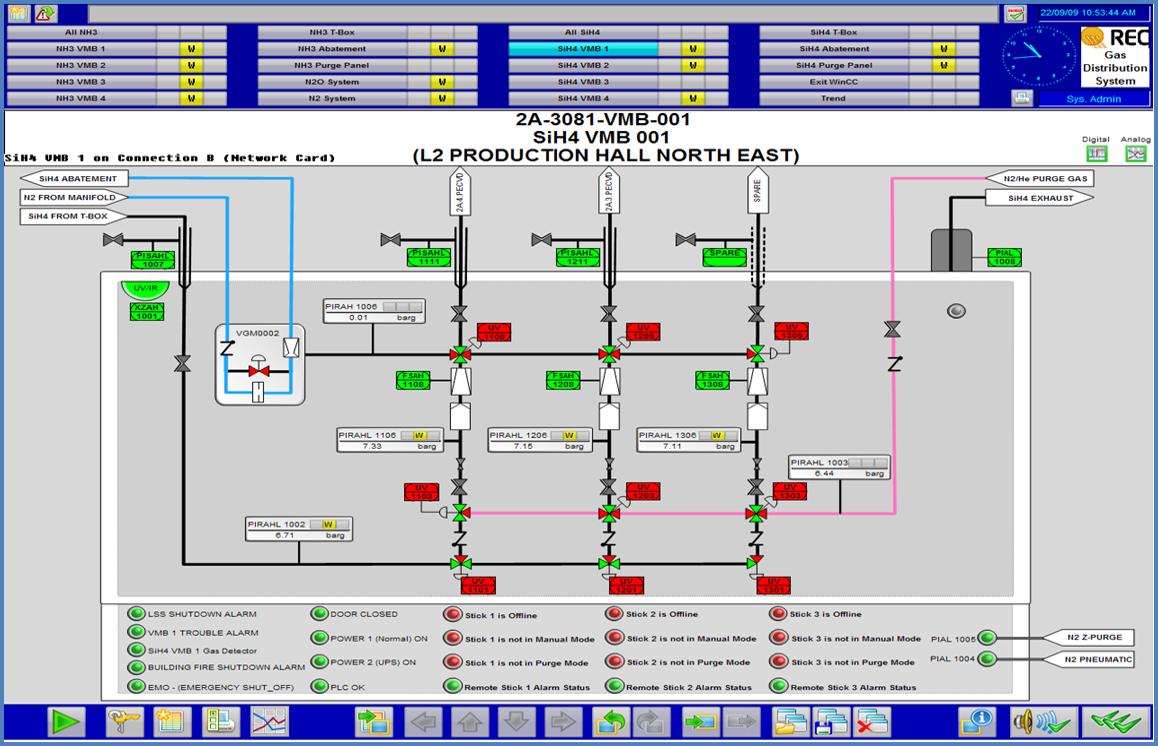Select the FSAH 1208 flow switch tag
The height and width of the screenshot is (746, 1158).
pyautogui.click(x=563, y=380)
